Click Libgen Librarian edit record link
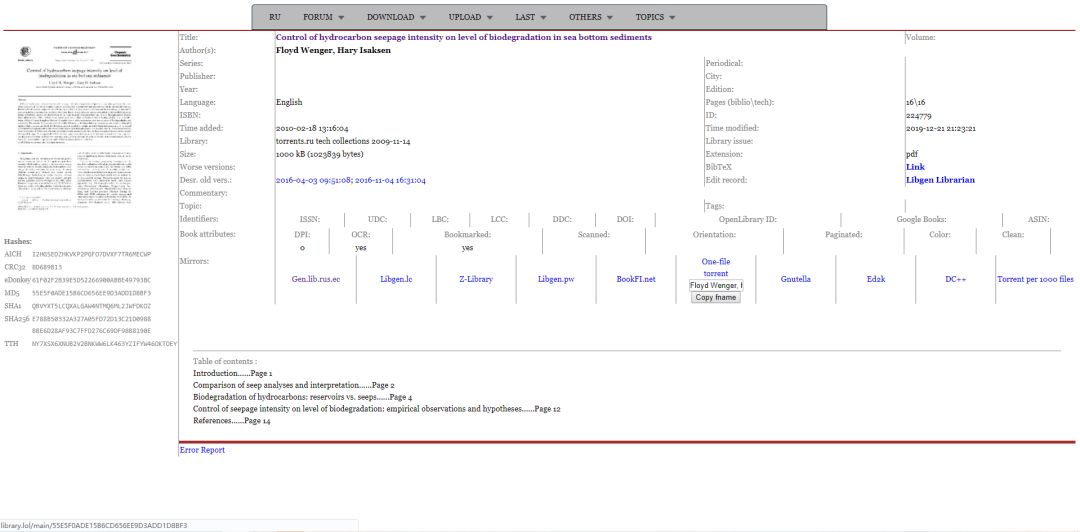 tap(940, 180)
